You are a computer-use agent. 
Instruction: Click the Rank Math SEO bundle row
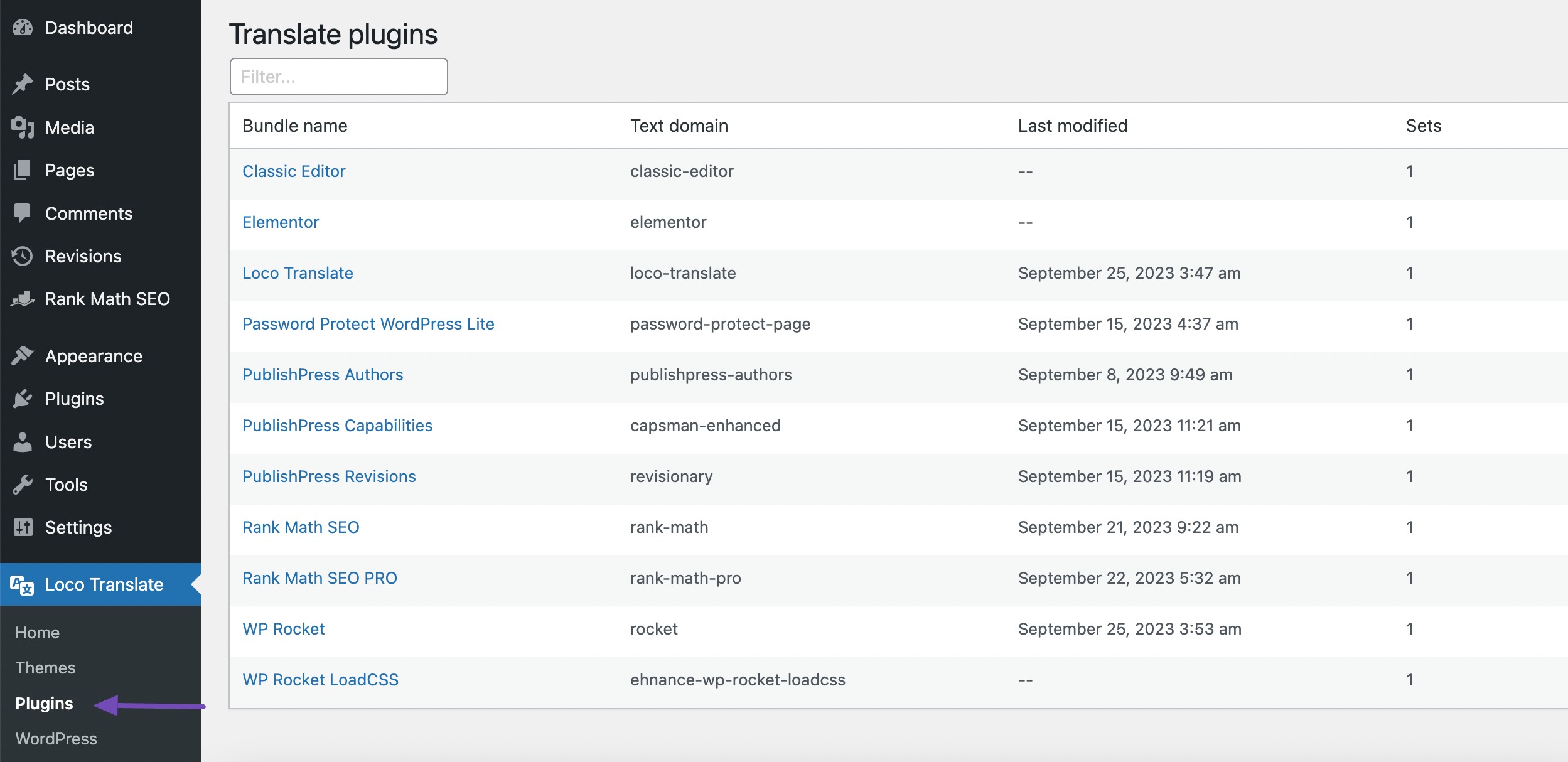[x=301, y=526]
